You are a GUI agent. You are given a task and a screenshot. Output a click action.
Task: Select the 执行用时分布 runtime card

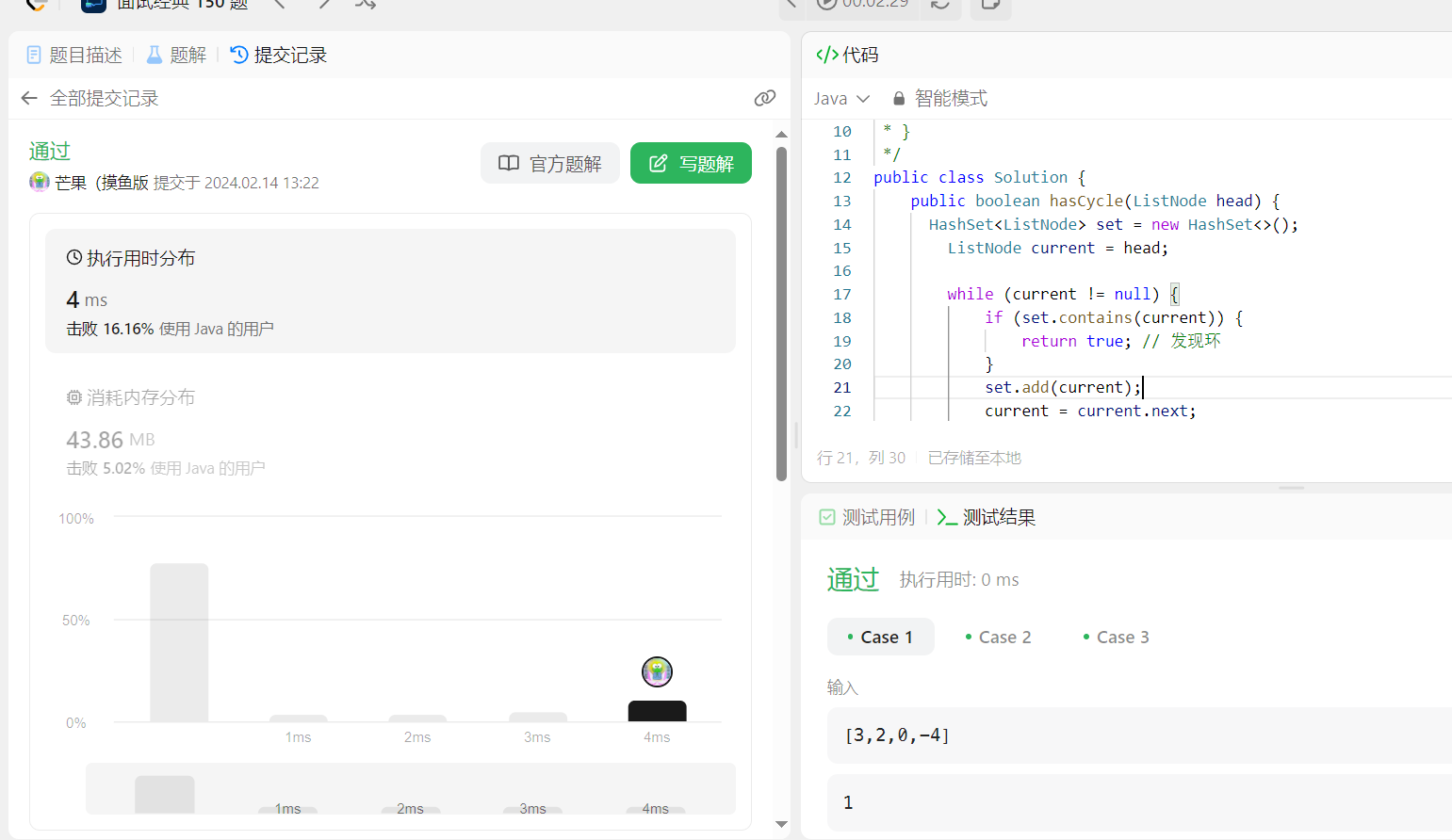click(390, 291)
